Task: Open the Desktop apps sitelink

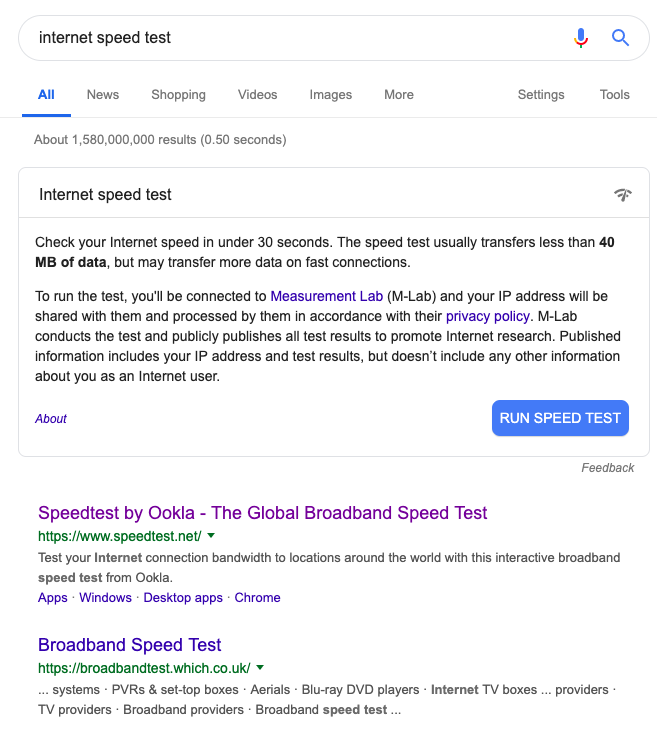Action: (x=183, y=598)
